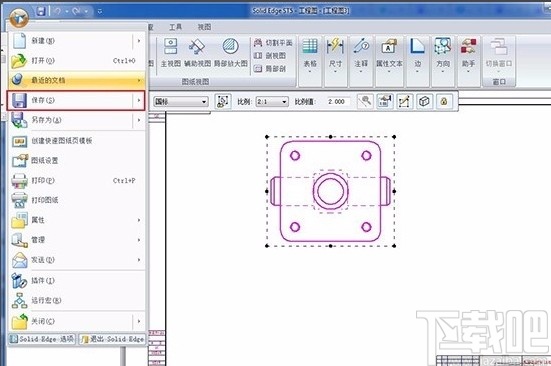551x366 pixels.
Task: Click the magnifier icon in command bar
Action: (365, 102)
